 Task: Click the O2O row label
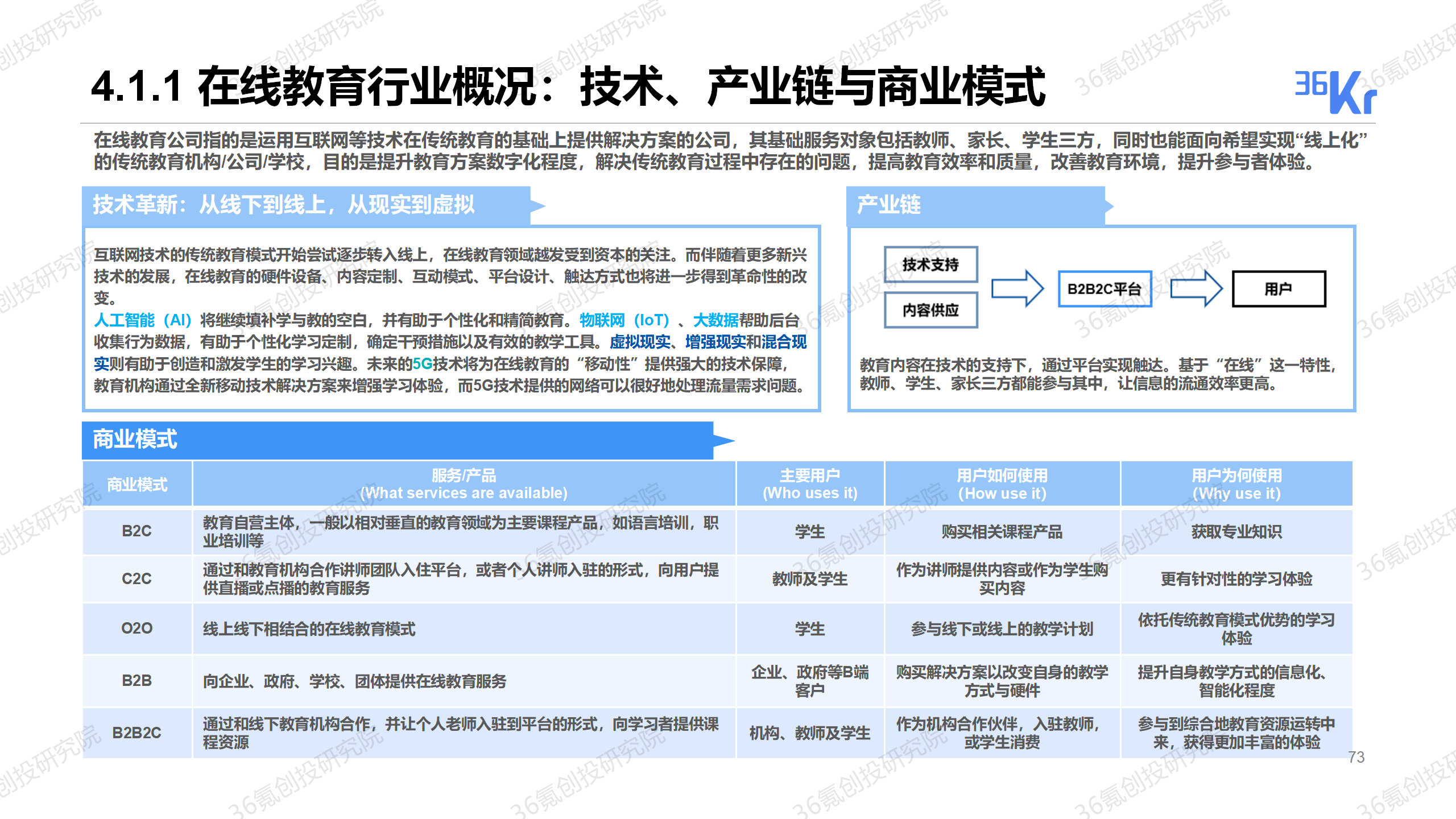137,628
